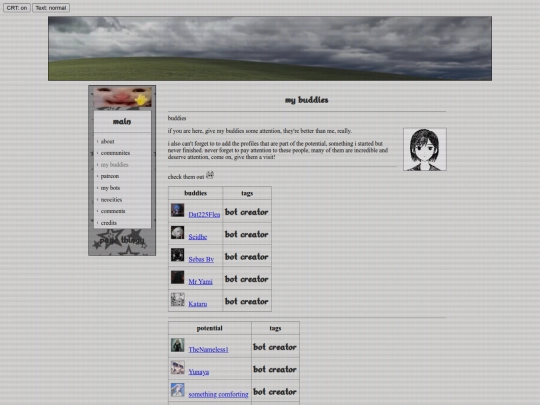Select my buddies in sidebar menu
This screenshot has width=540, height=405.
point(114,165)
